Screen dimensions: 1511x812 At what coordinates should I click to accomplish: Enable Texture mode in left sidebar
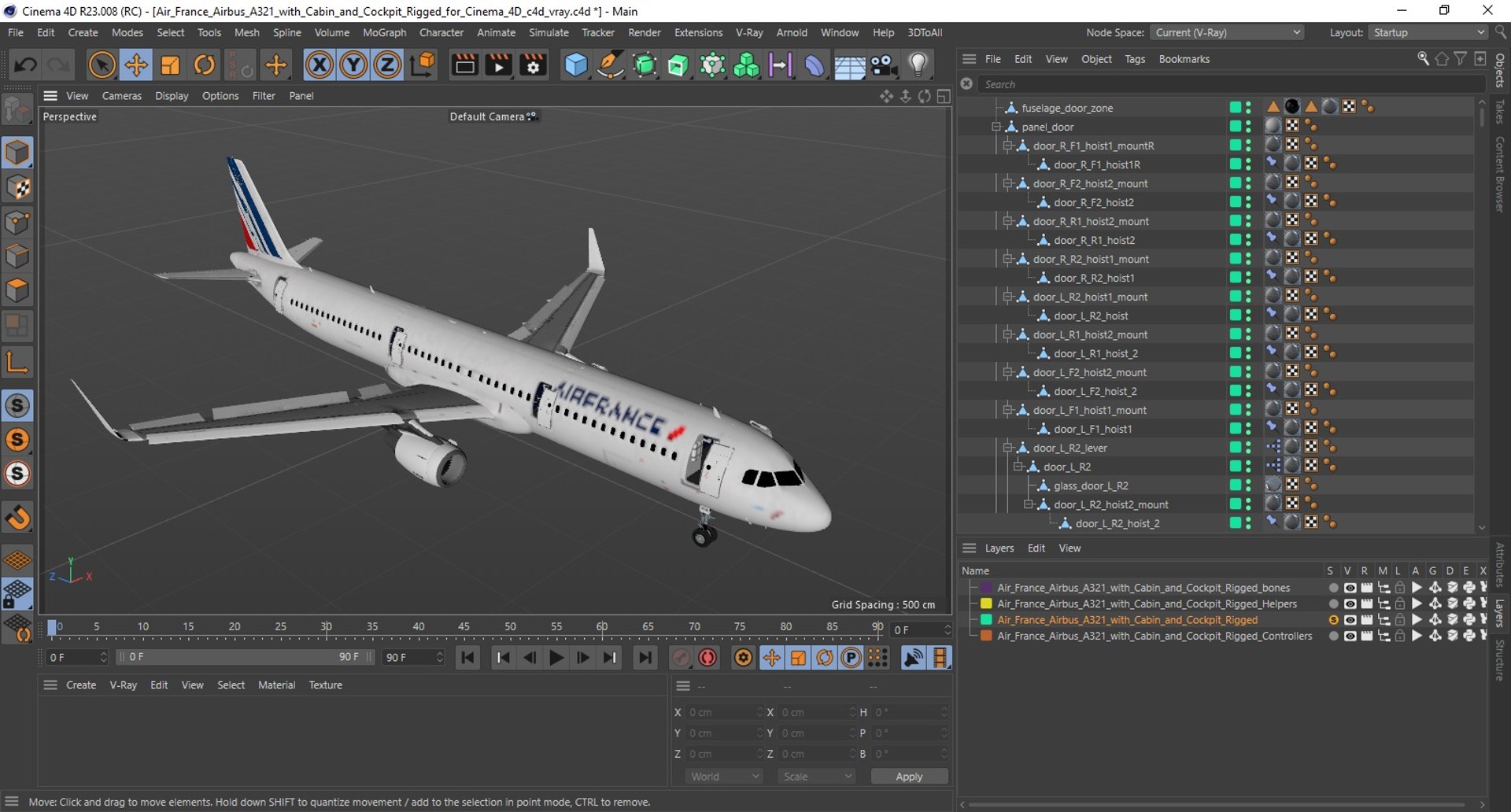point(17,188)
